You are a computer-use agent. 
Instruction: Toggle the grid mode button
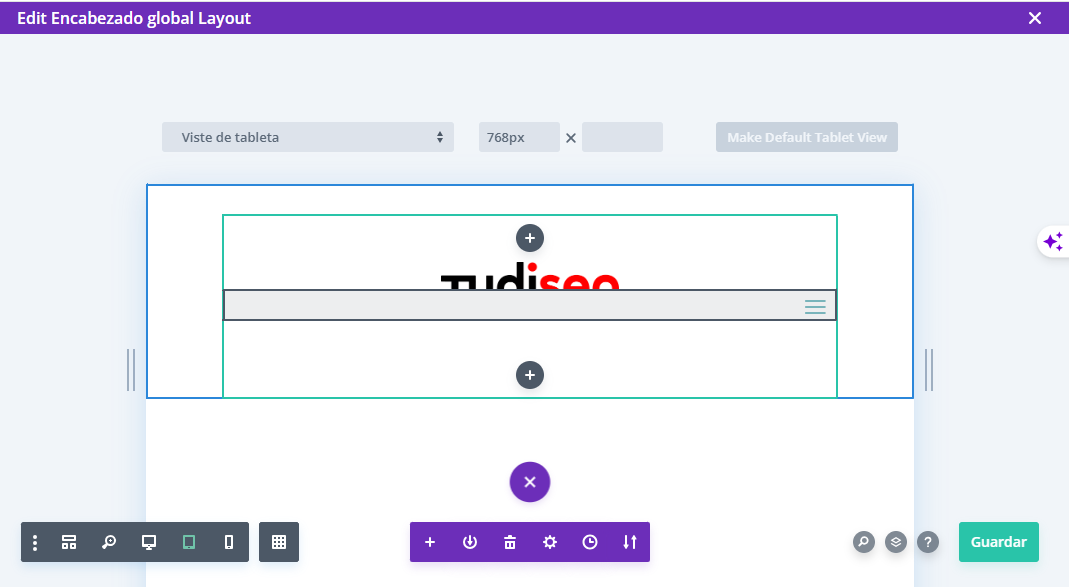pos(279,542)
